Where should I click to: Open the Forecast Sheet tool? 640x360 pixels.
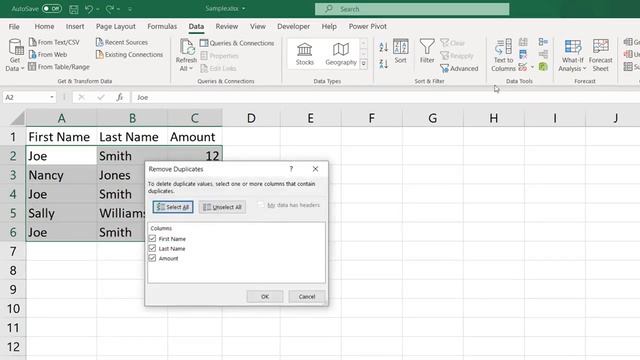[x=600, y=55]
